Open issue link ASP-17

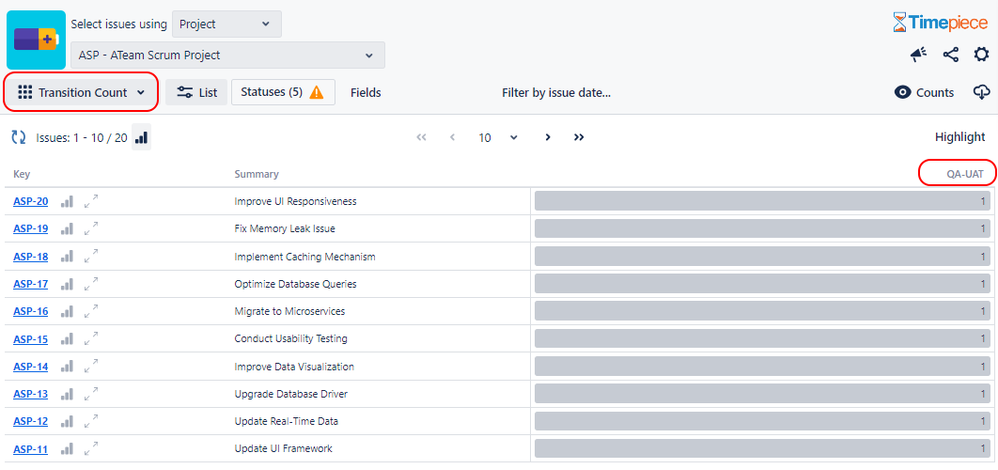(x=31, y=284)
